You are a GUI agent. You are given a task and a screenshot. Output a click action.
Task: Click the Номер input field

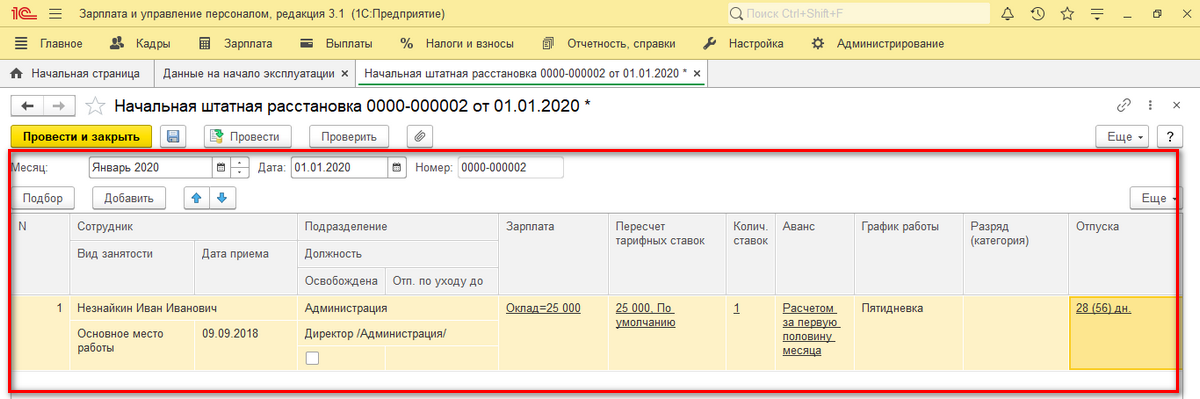click(510, 168)
